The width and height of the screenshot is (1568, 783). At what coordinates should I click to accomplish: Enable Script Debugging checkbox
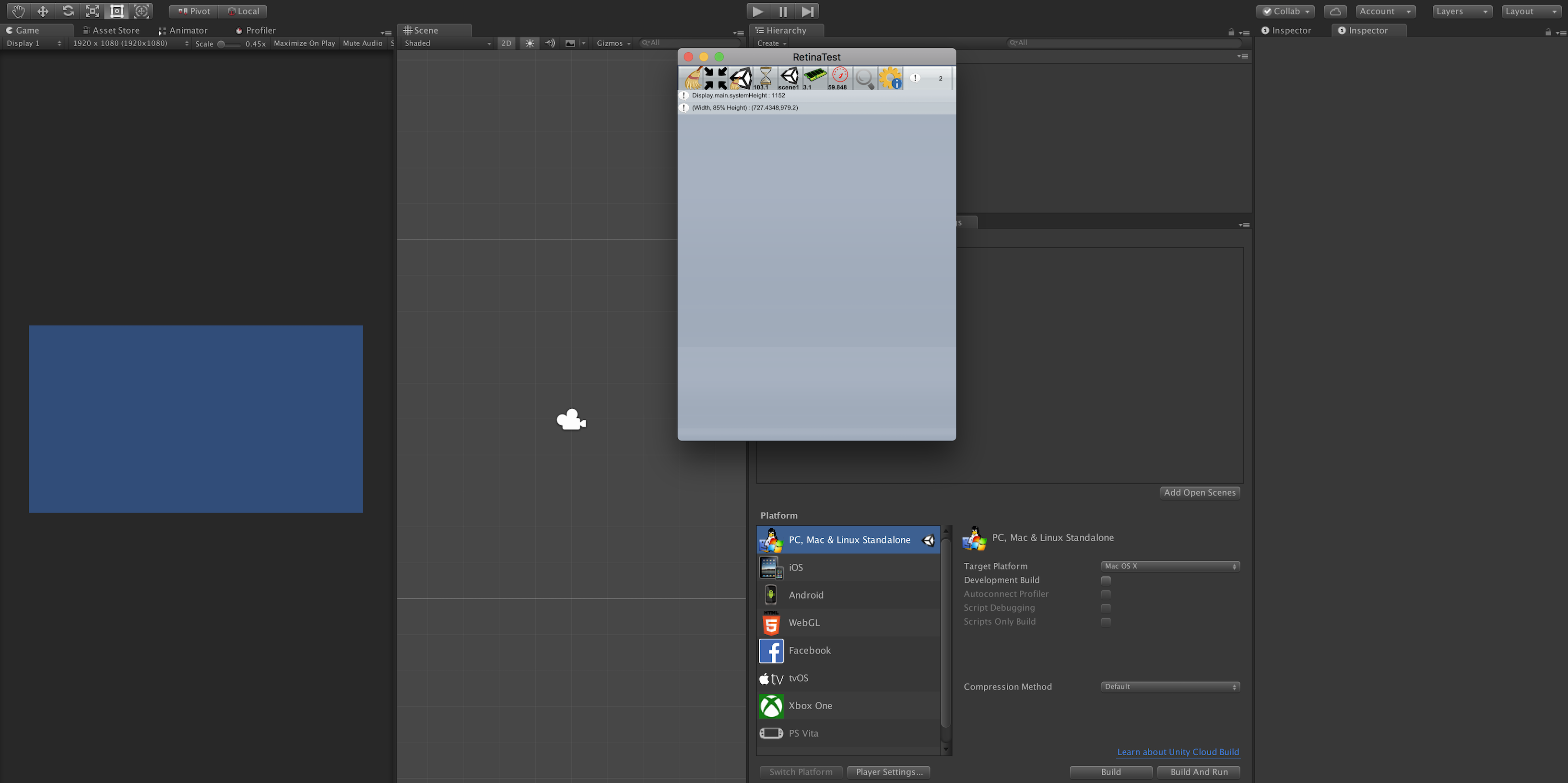click(x=1106, y=608)
